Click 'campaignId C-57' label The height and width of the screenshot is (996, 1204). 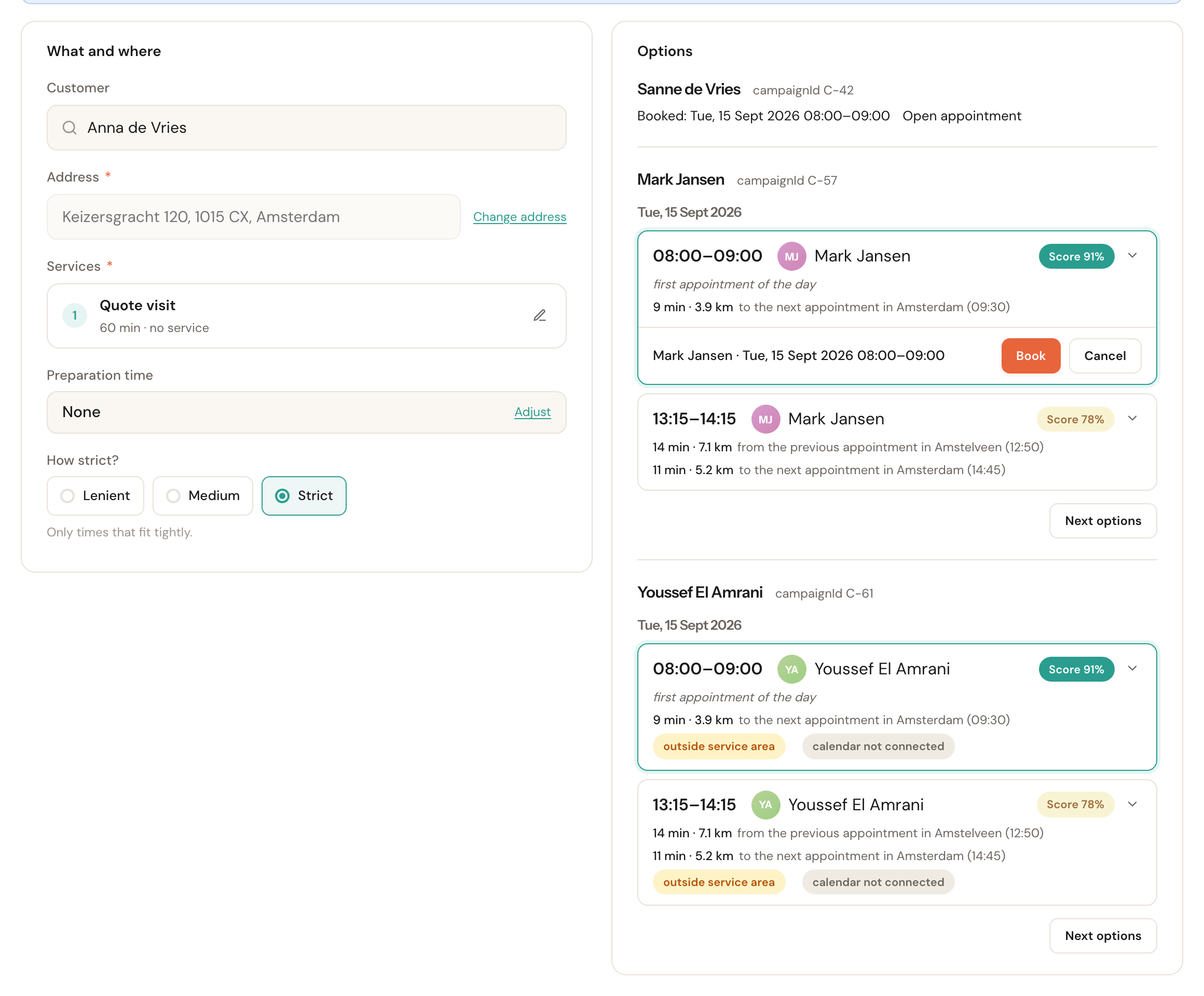787,181
